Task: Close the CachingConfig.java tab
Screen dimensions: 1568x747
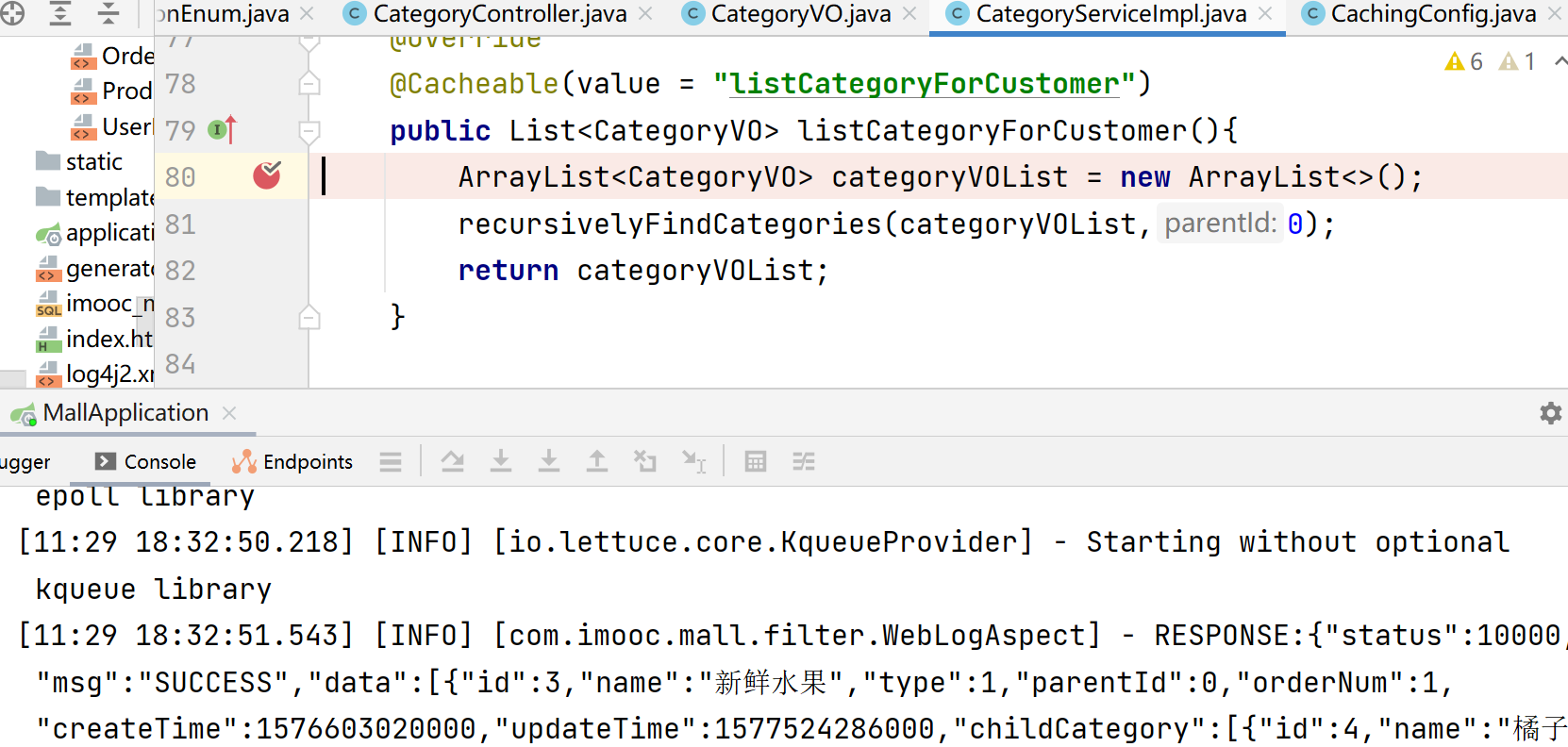Action: coord(1555,14)
